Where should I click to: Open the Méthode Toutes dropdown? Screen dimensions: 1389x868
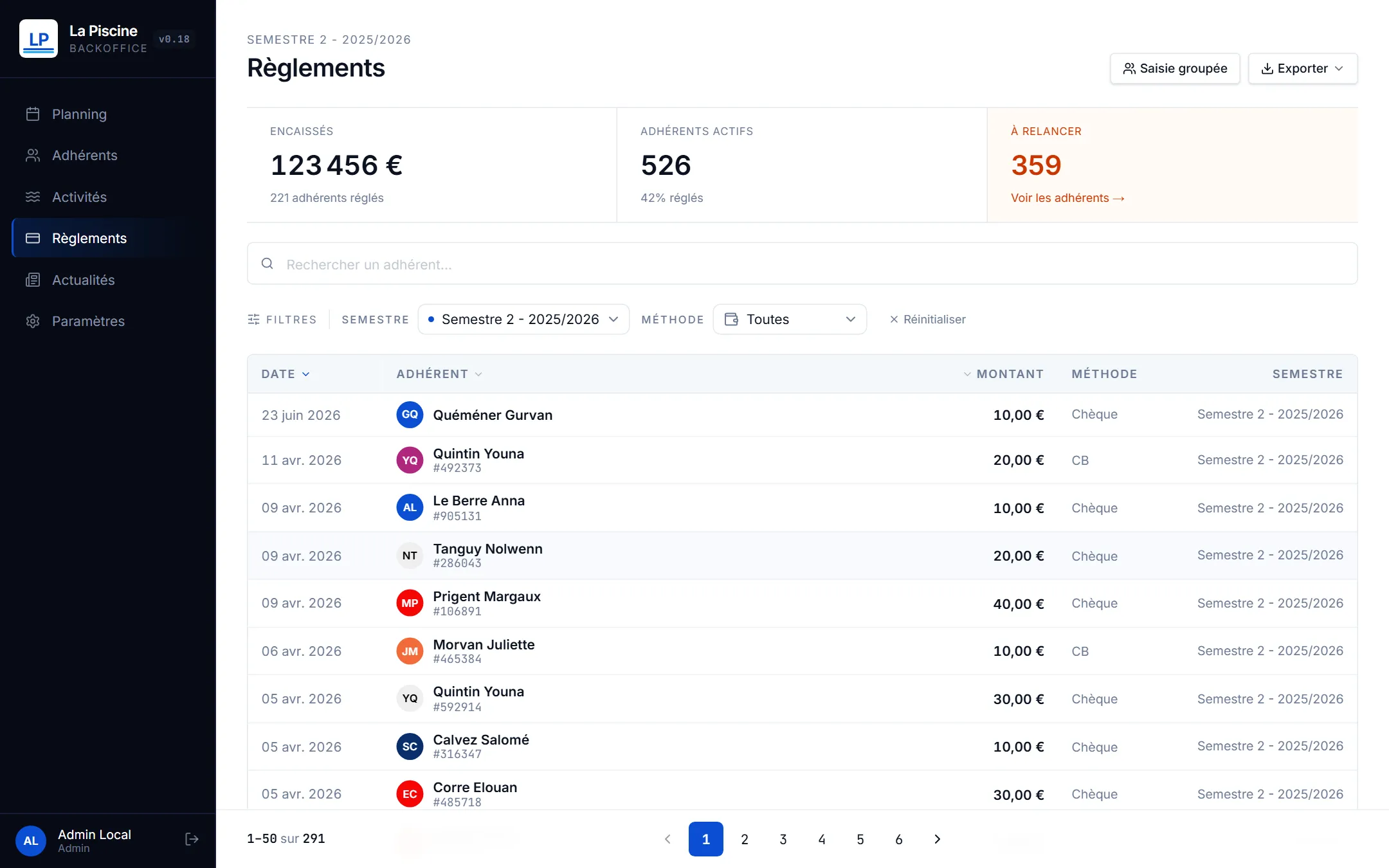[790, 320]
